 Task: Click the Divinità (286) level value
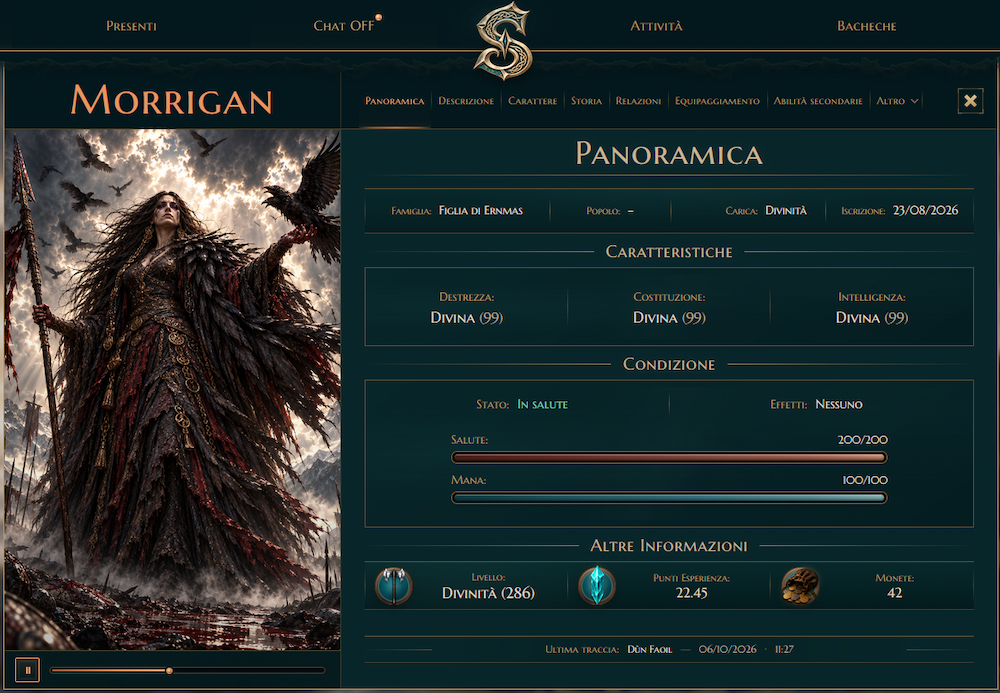(489, 593)
